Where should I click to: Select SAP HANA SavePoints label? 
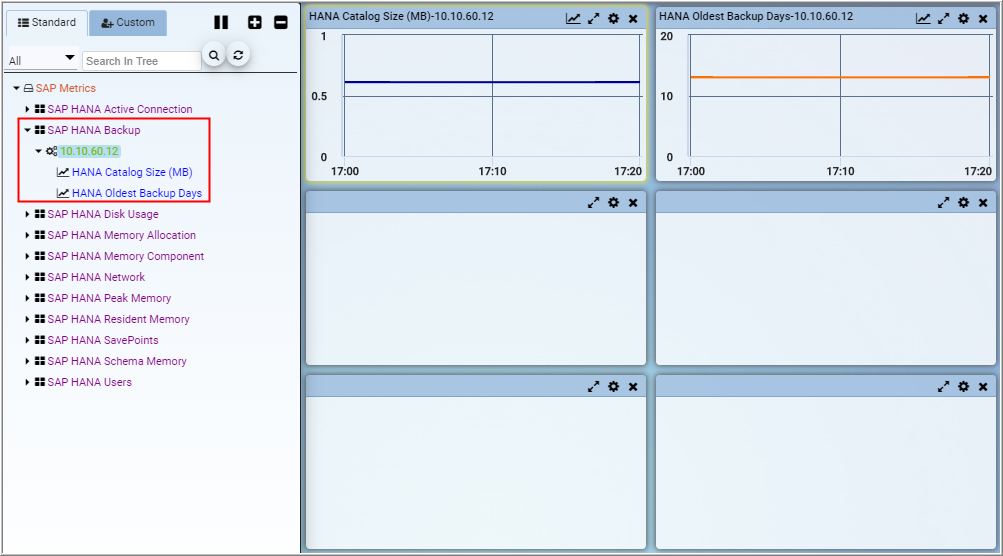[x=102, y=340]
